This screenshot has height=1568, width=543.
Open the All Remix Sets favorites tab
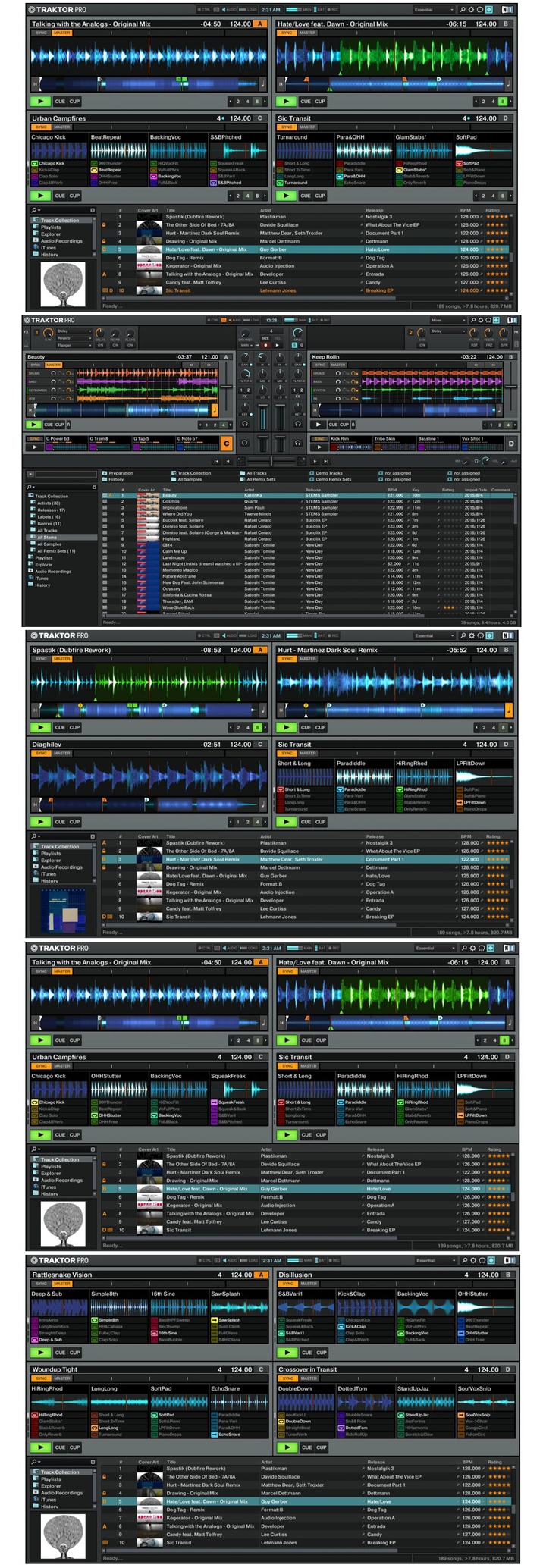click(256, 479)
